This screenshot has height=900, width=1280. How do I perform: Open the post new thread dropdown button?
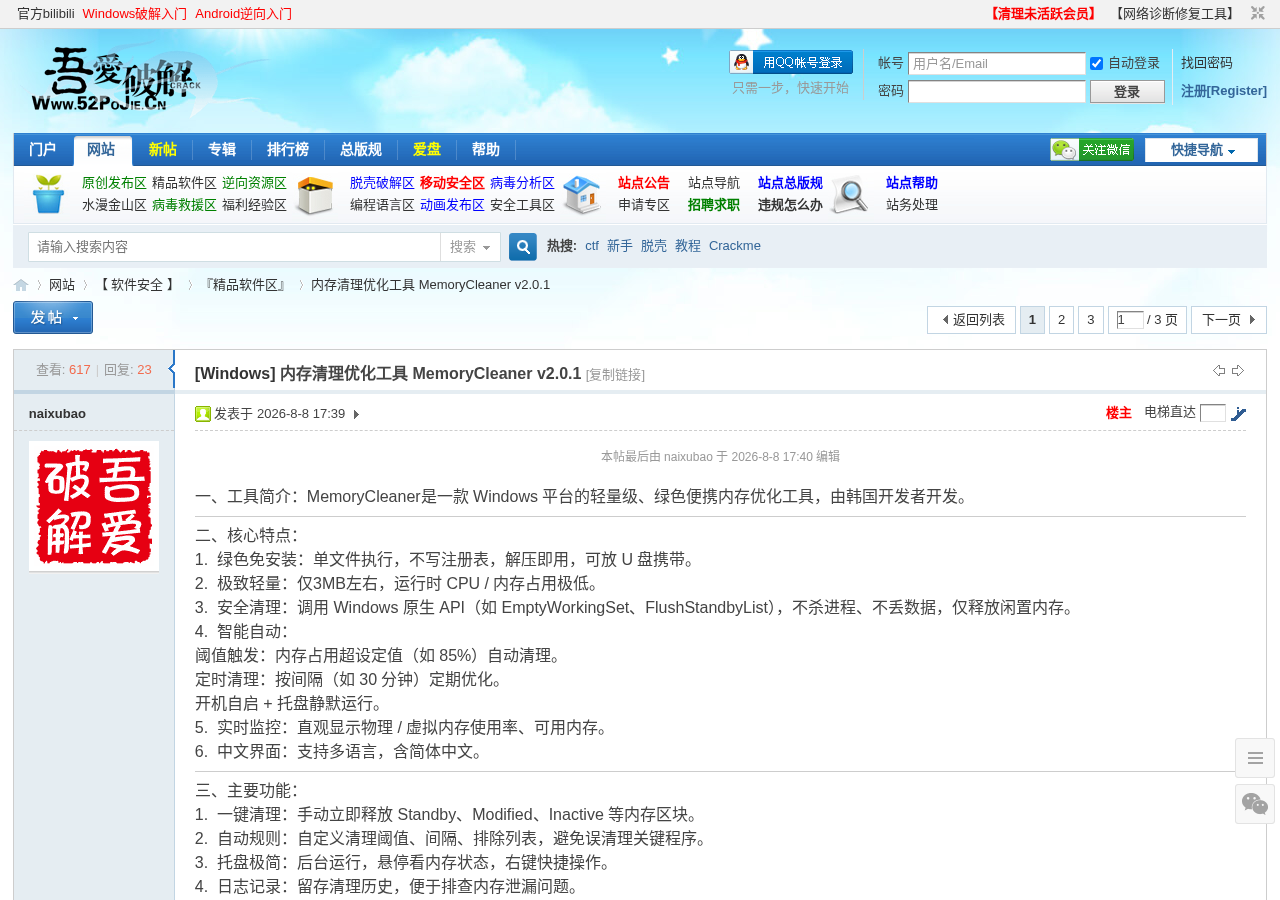click(x=53, y=317)
